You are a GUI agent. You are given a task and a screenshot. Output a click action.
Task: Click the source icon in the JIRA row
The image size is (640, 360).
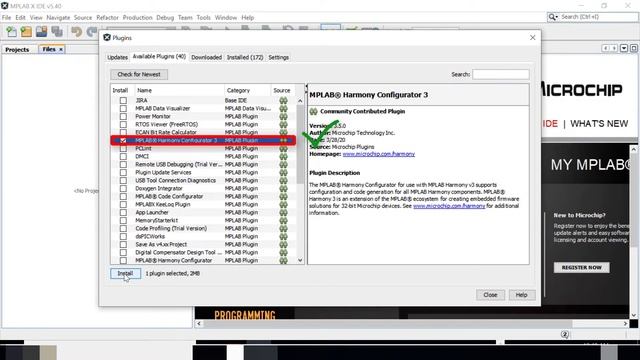[x=283, y=100]
